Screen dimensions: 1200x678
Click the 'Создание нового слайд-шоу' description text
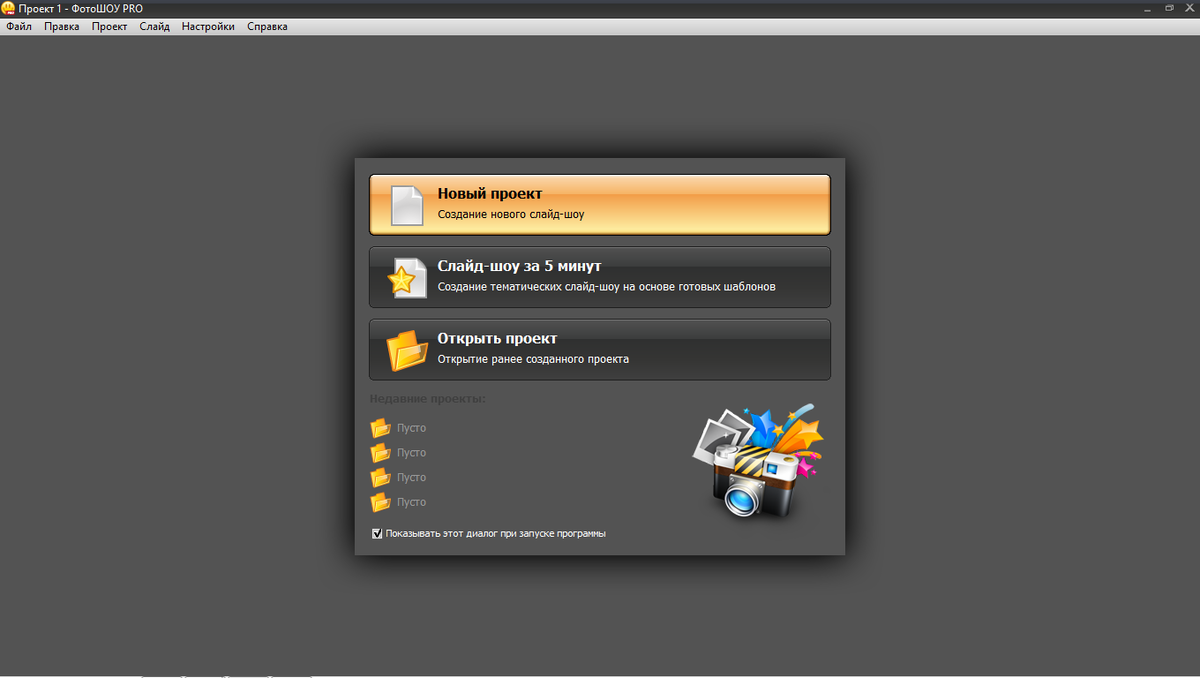(x=511, y=214)
